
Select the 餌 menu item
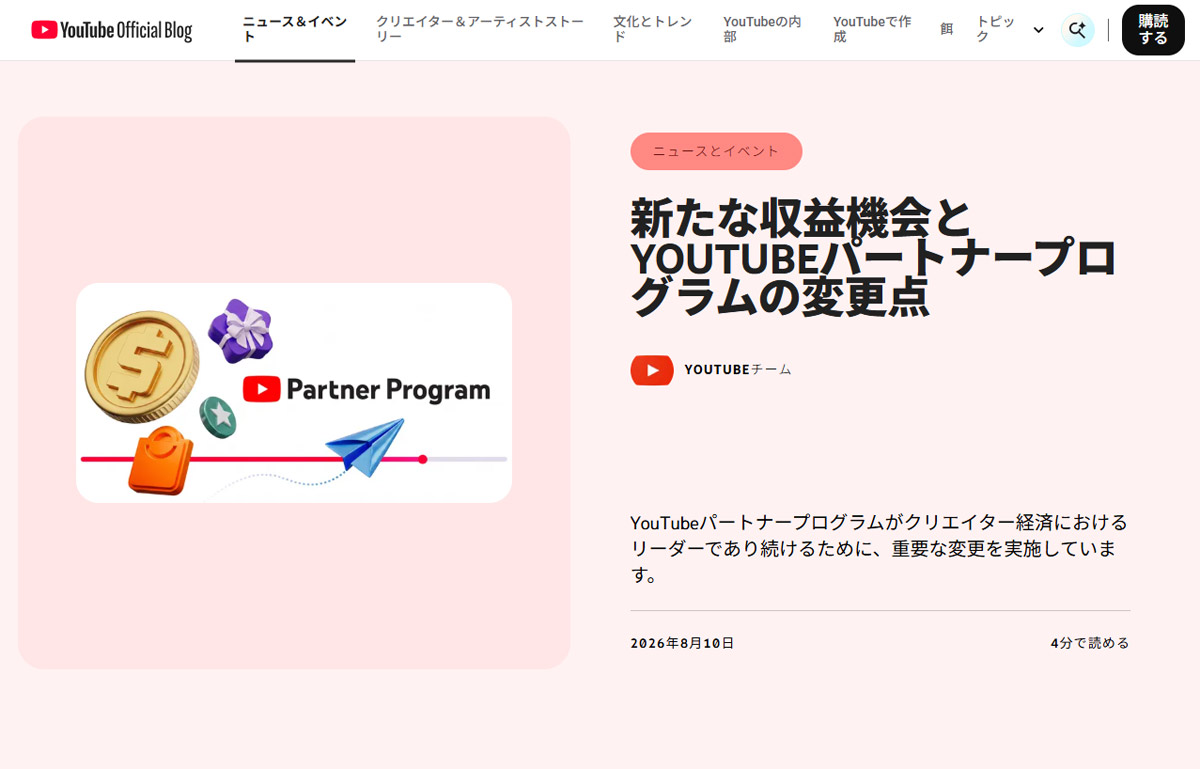946,30
